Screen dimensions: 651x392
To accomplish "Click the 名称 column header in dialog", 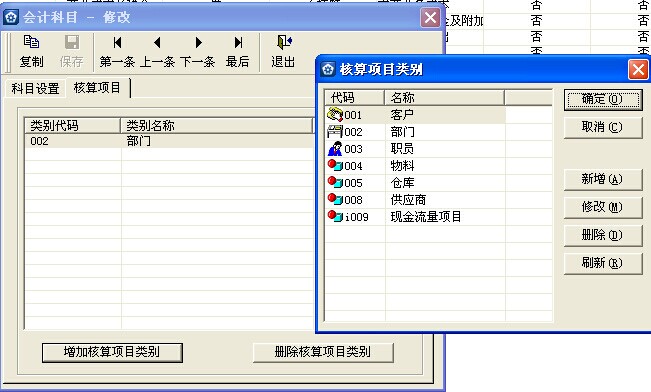I will pyautogui.click(x=445, y=98).
